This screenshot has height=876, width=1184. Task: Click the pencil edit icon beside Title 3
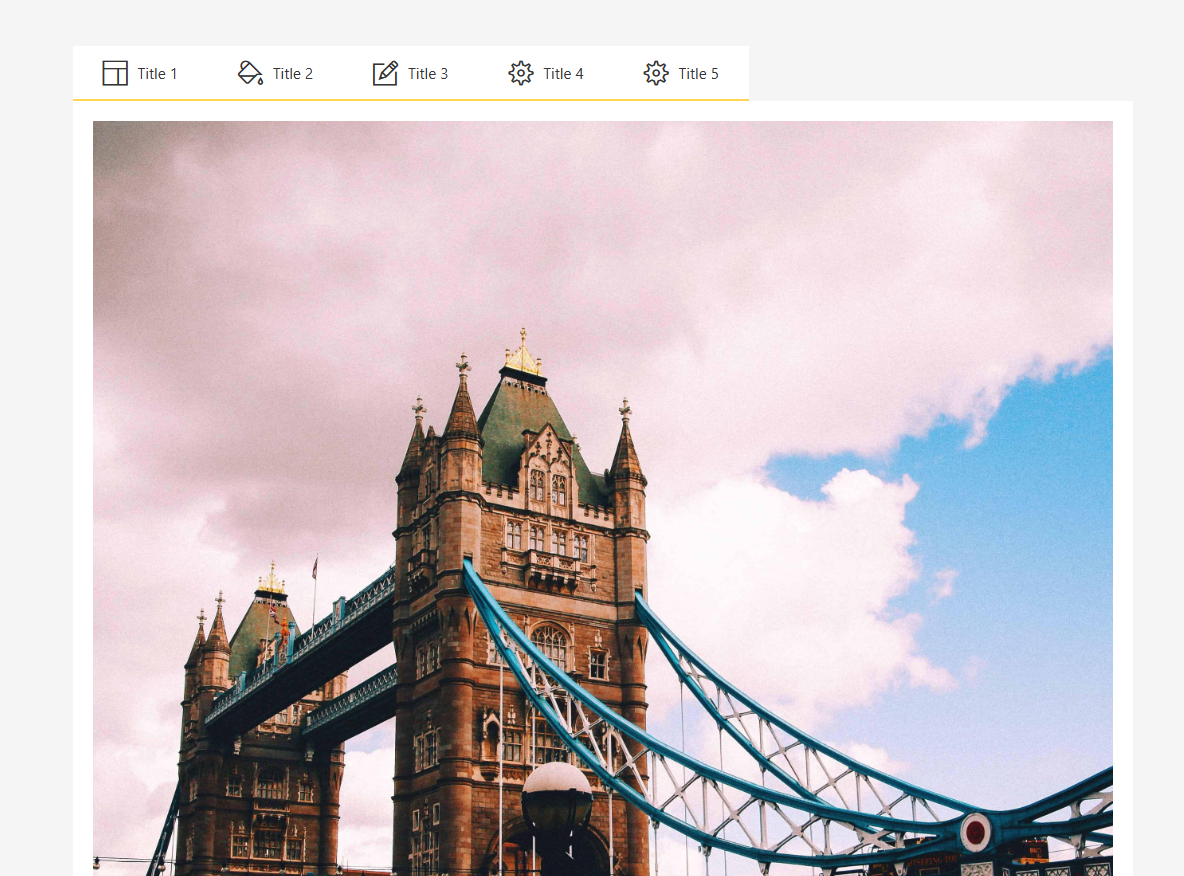point(385,73)
